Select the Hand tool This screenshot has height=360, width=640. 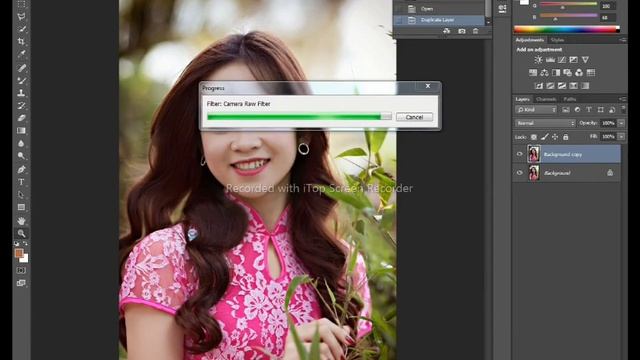coord(21,221)
